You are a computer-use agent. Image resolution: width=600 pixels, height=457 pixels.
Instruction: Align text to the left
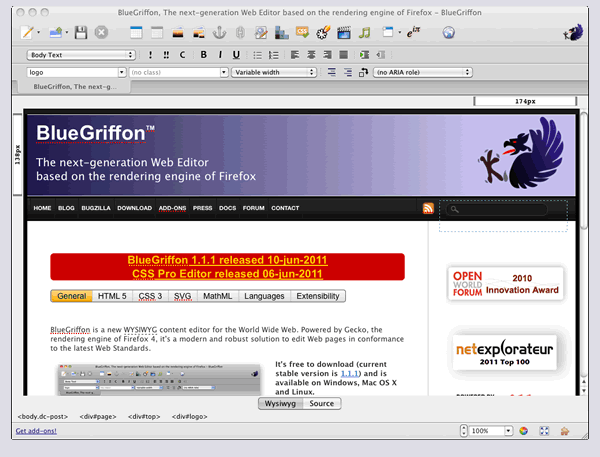point(295,55)
